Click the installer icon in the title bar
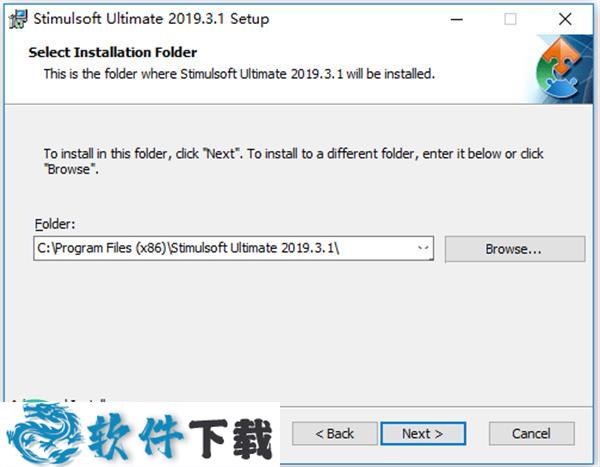The image size is (600, 467). [x=18, y=18]
